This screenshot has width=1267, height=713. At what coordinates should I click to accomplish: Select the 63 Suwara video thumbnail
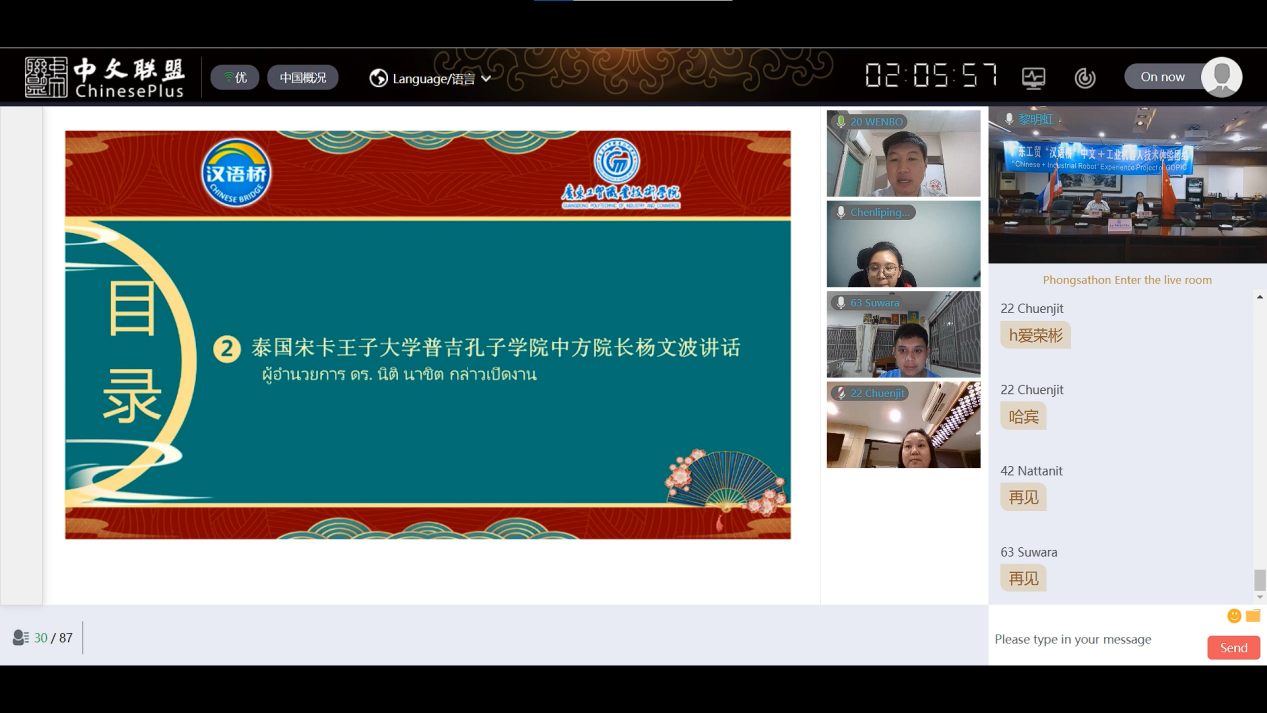[903, 334]
